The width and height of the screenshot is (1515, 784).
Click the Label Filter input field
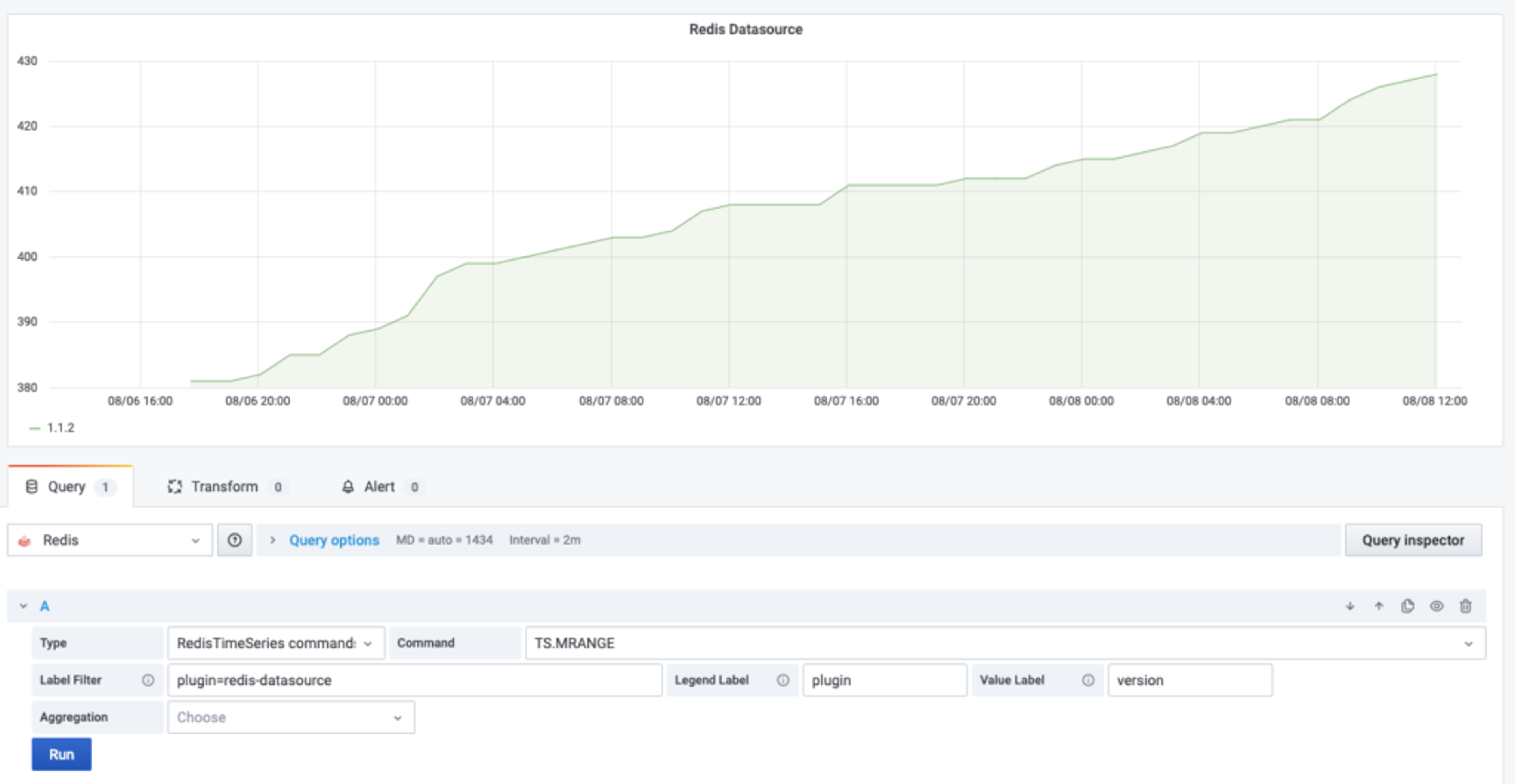coord(414,680)
